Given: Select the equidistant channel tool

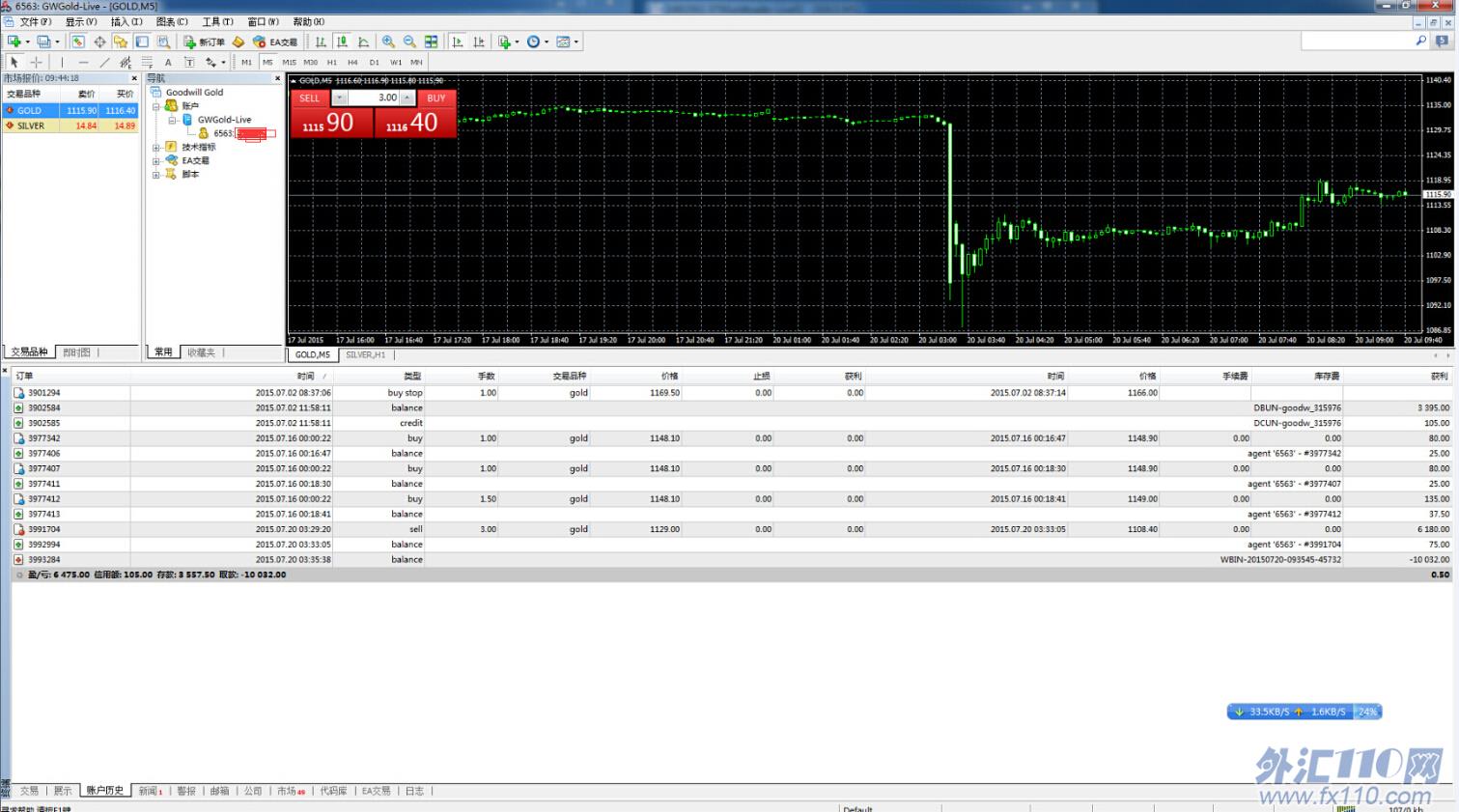Looking at the screenshot, I should tap(126, 62).
